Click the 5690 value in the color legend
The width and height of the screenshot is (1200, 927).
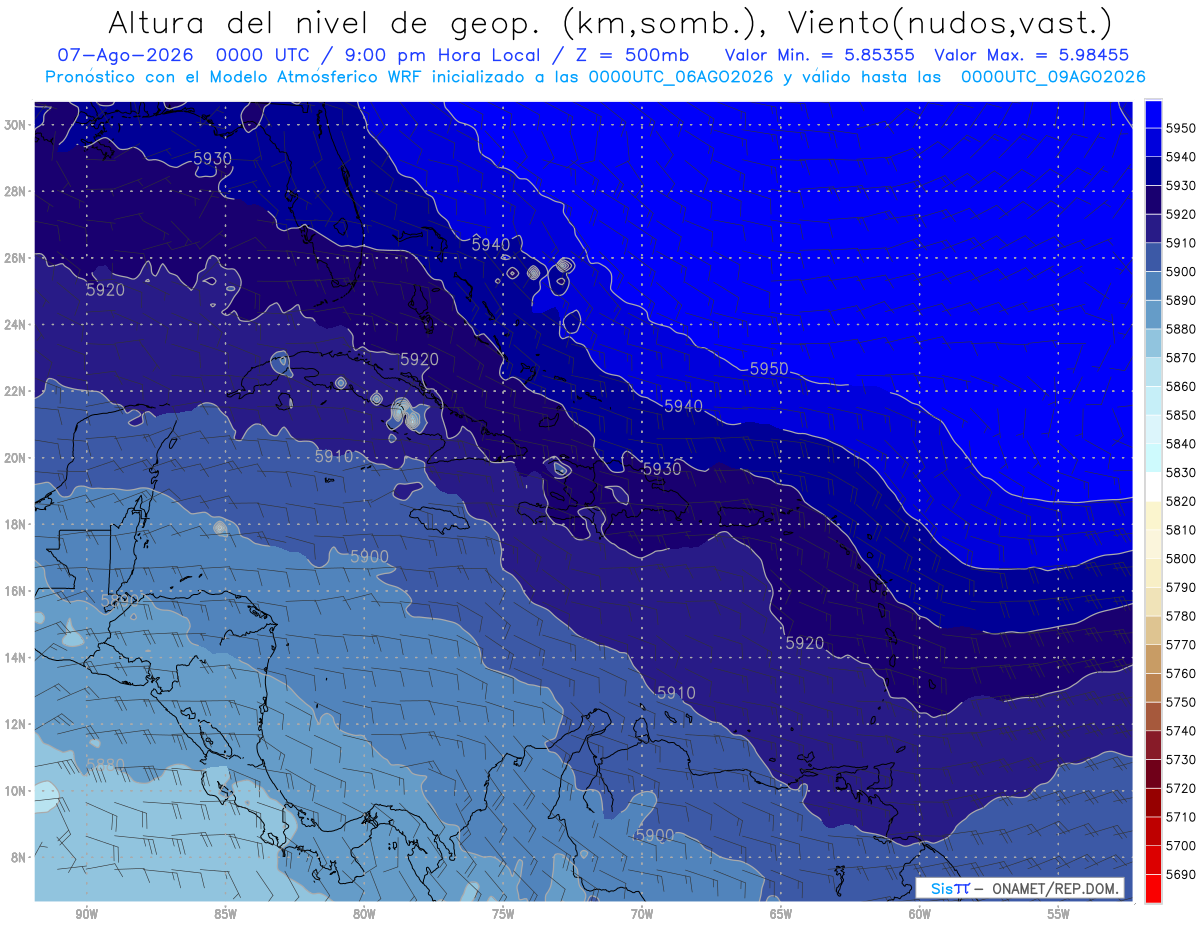[x=1181, y=874]
